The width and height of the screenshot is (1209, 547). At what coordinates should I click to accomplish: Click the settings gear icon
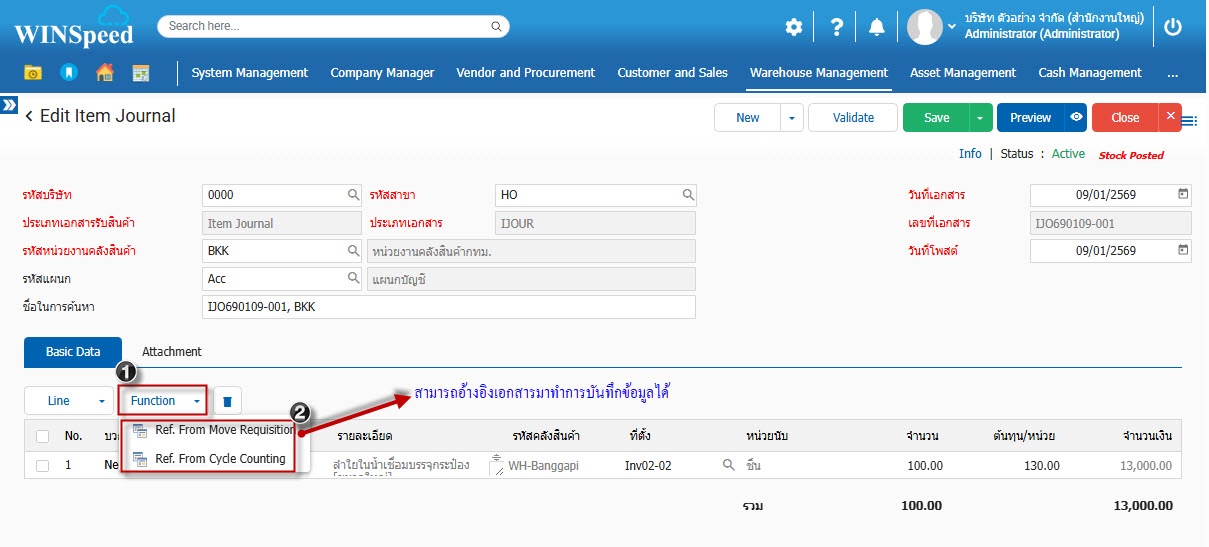(x=793, y=28)
